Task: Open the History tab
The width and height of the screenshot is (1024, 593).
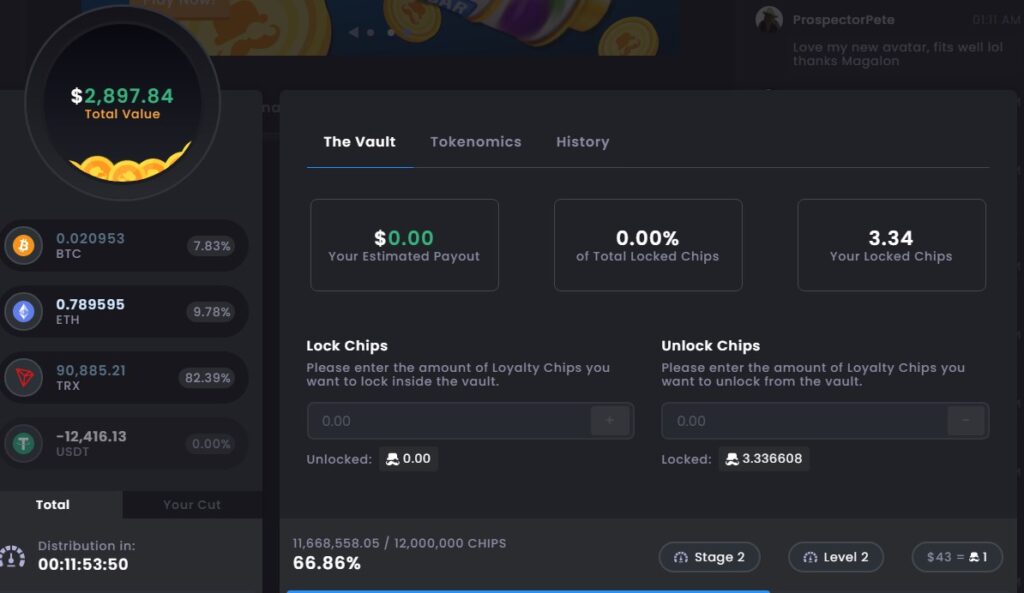Action: coord(583,142)
